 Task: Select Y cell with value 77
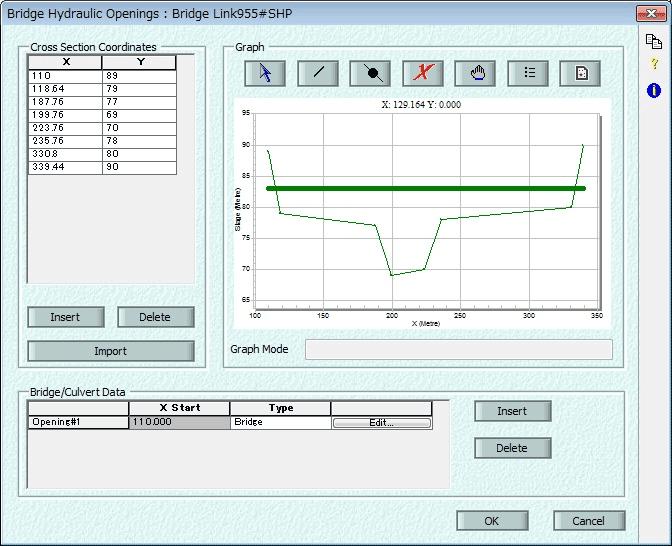click(139, 102)
